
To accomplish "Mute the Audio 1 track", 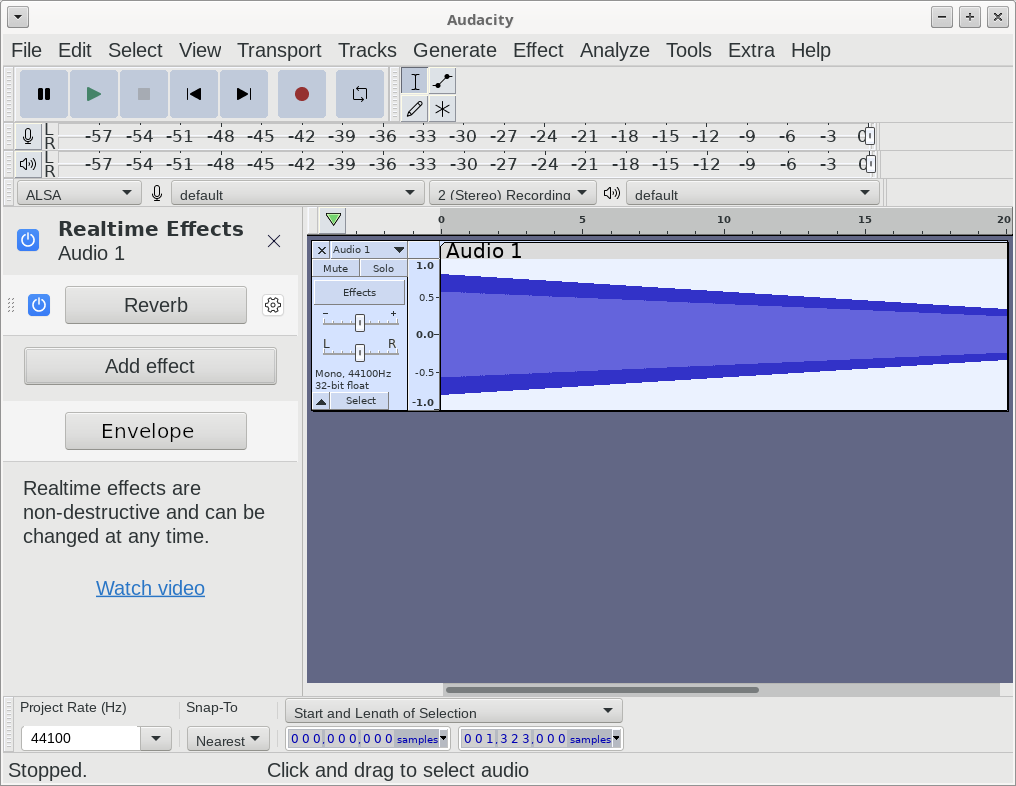I will [x=335, y=268].
